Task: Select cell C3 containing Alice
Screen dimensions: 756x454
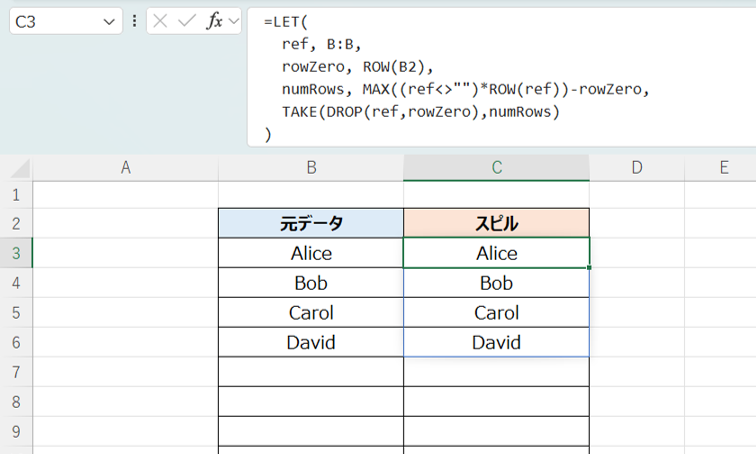Action: [x=497, y=253]
